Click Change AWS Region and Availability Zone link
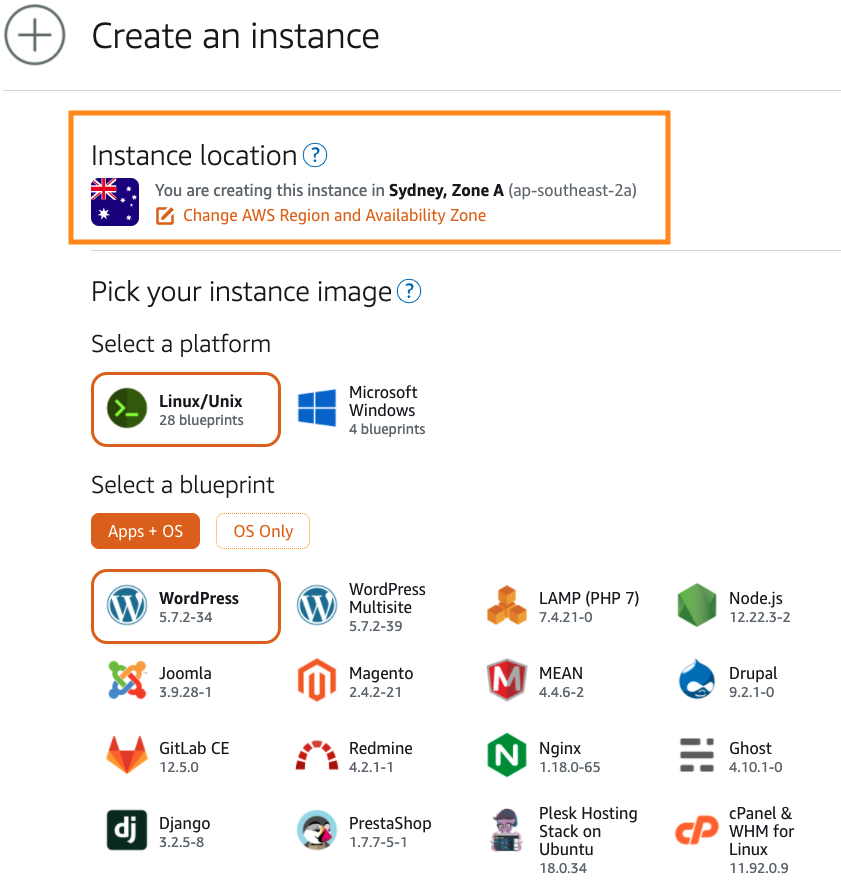 334,216
